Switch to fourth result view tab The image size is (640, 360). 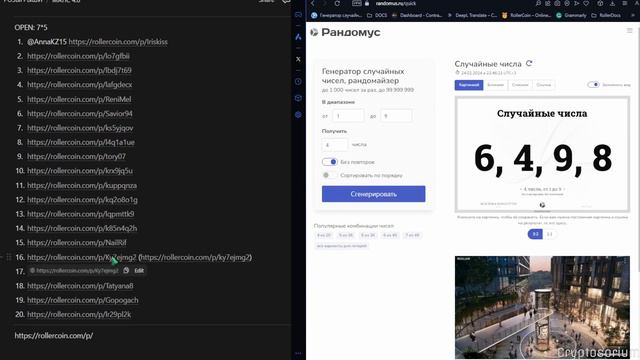click(x=544, y=85)
